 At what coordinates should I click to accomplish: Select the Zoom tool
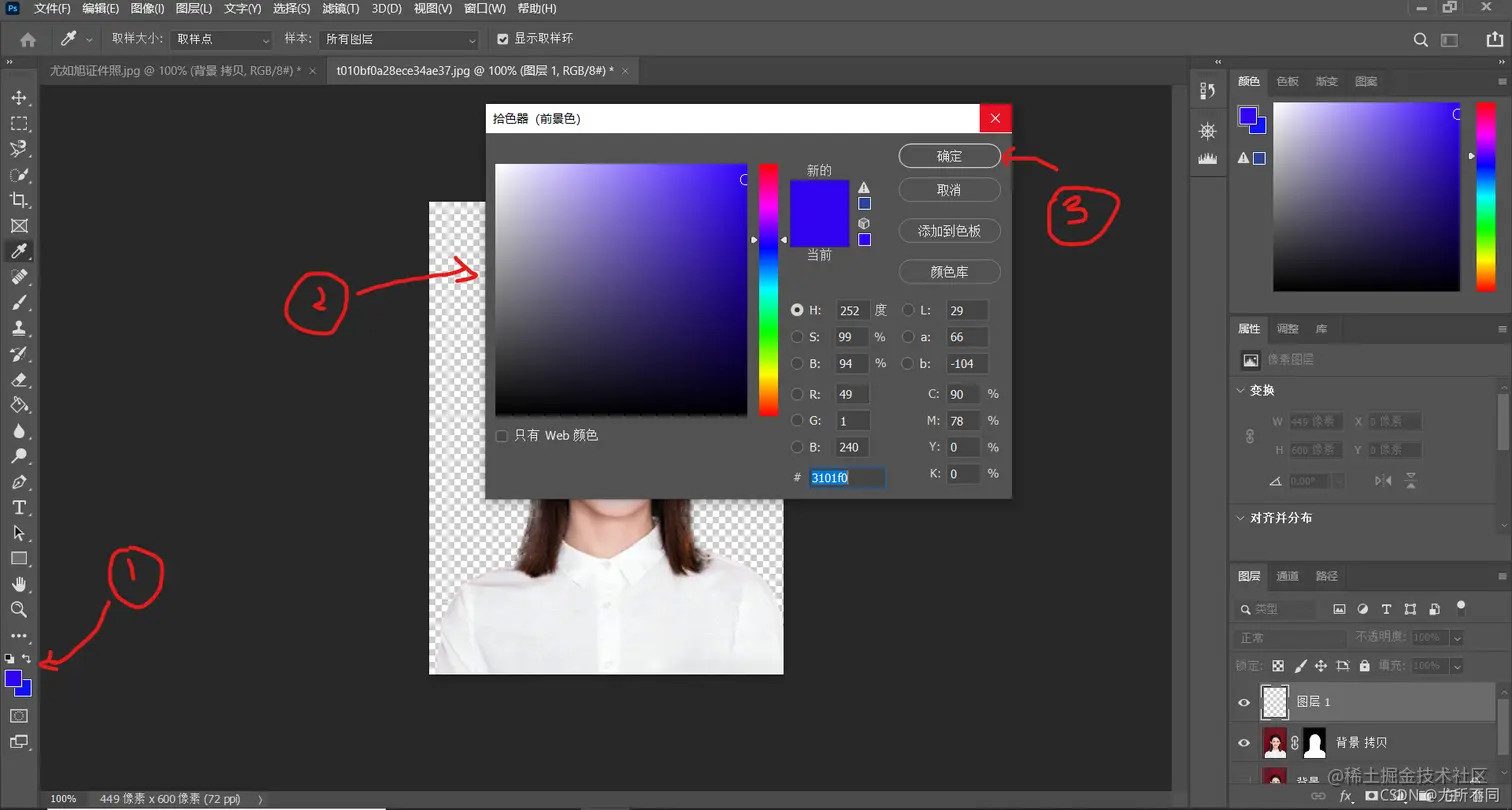(19, 609)
